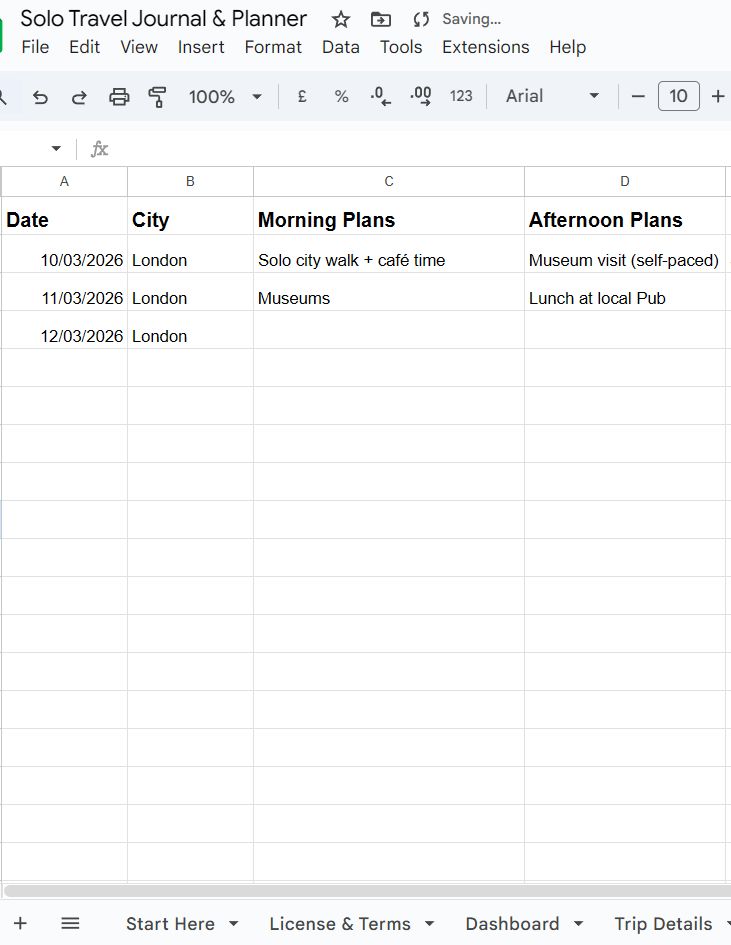This screenshot has width=731, height=945.
Task: Click the undo arrow icon
Action: (x=40, y=97)
